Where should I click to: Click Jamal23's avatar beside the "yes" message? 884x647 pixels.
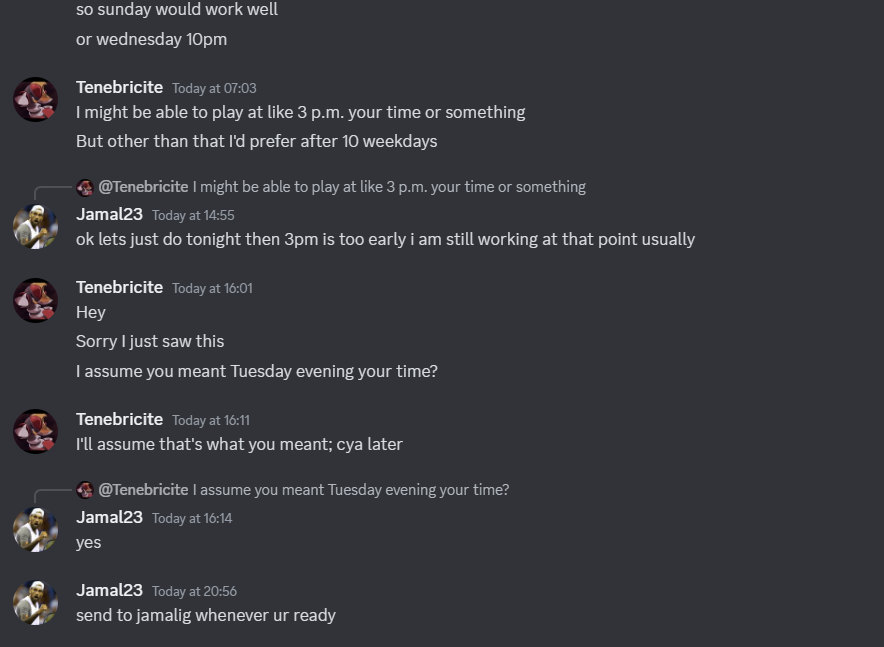click(35, 529)
